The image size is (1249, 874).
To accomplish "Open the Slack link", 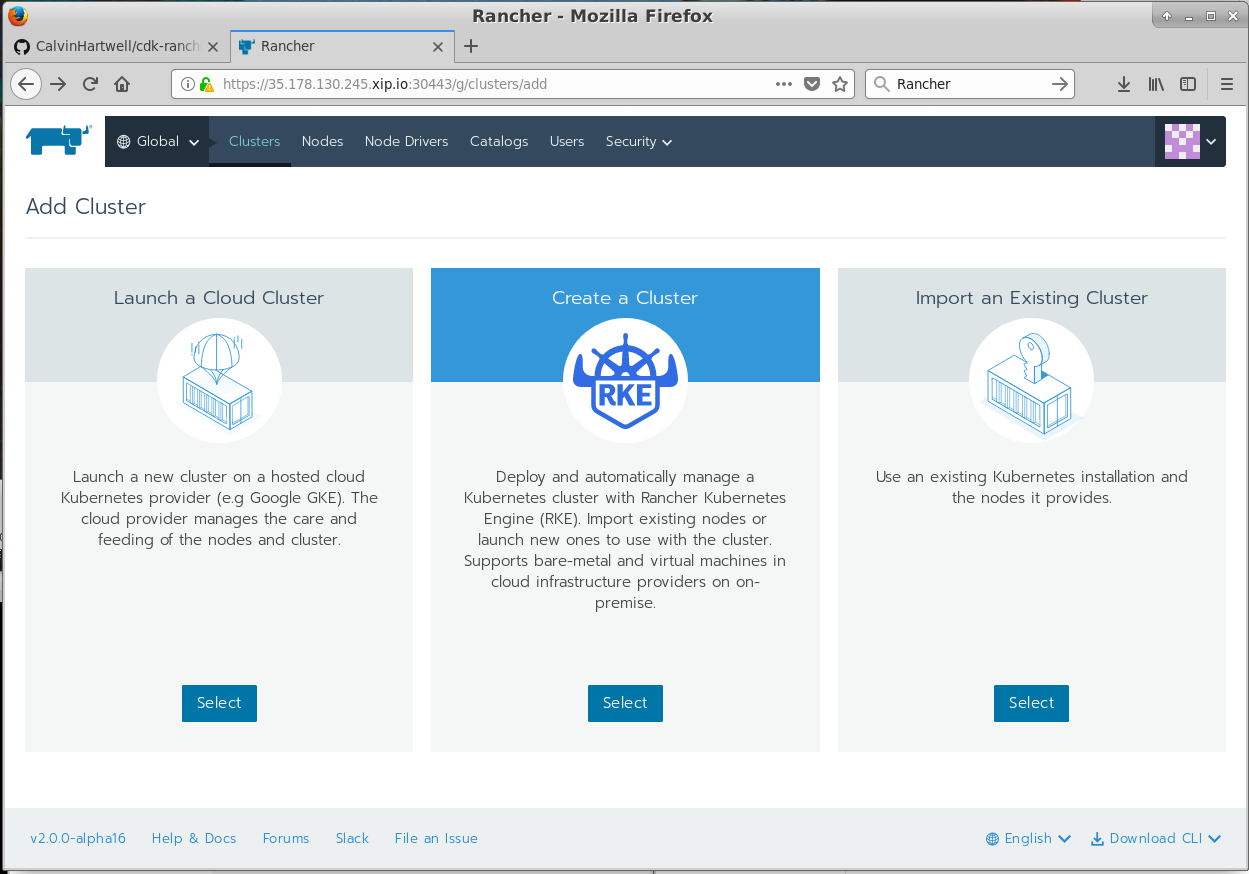I will point(352,838).
